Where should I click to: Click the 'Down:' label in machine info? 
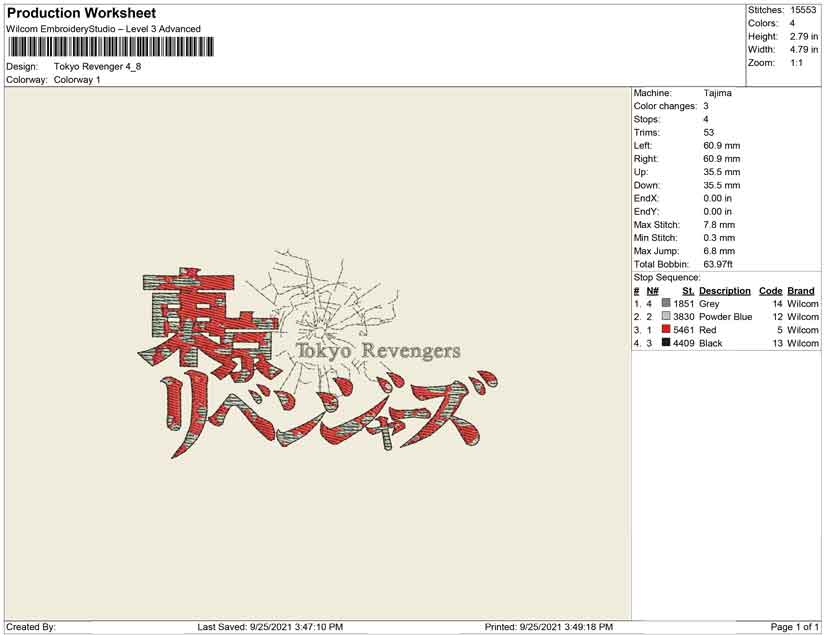pyautogui.click(x=646, y=185)
